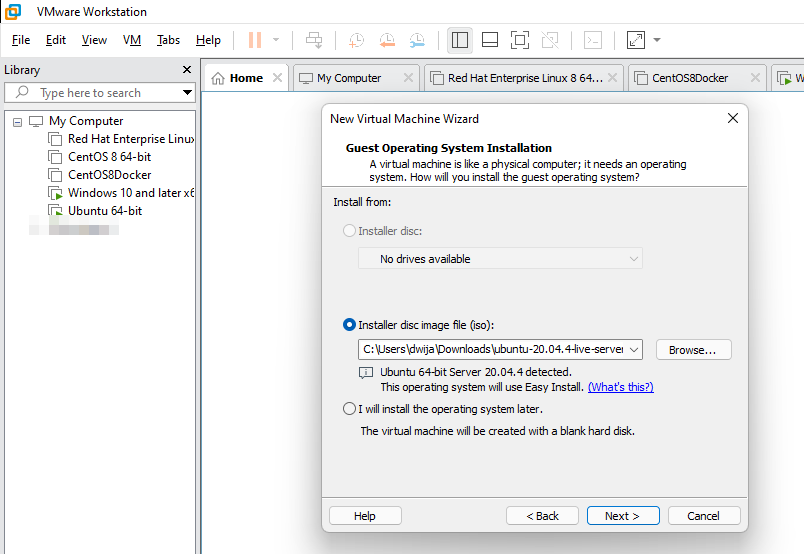Click the Ubuntu detected info icon
The height and width of the screenshot is (554, 804).
366,373
